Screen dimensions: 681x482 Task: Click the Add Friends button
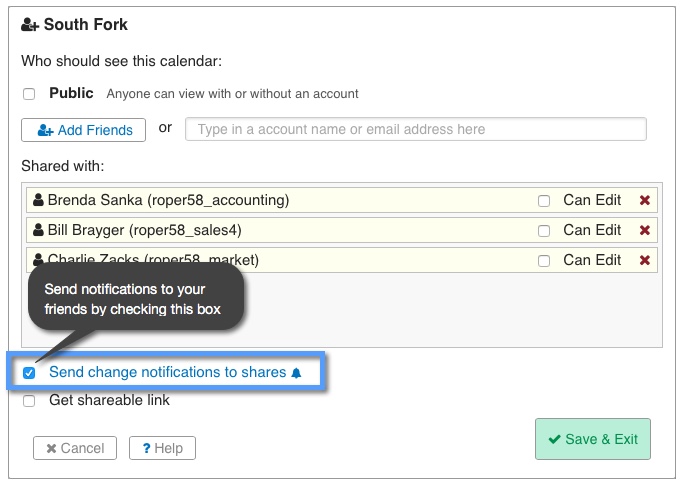tap(84, 130)
